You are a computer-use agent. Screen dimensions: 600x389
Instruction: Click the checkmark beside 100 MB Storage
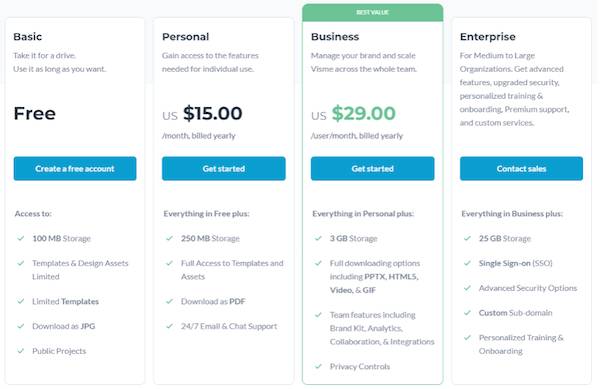21,238
